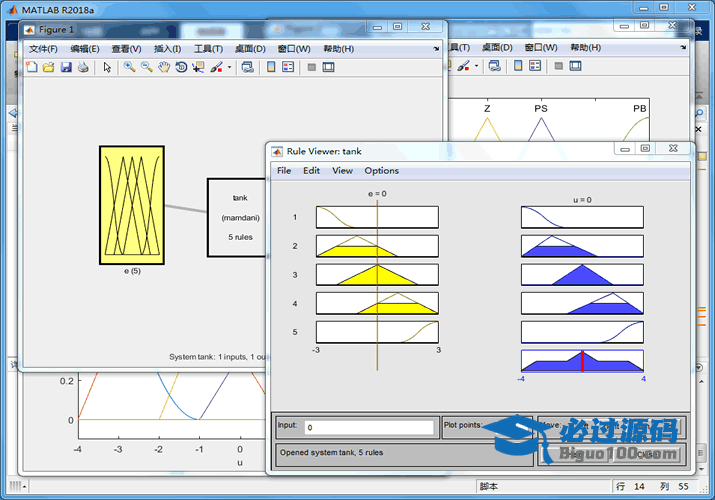Click the Link Plot icon in Figure 1

pyautogui.click(x=248, y=67)
